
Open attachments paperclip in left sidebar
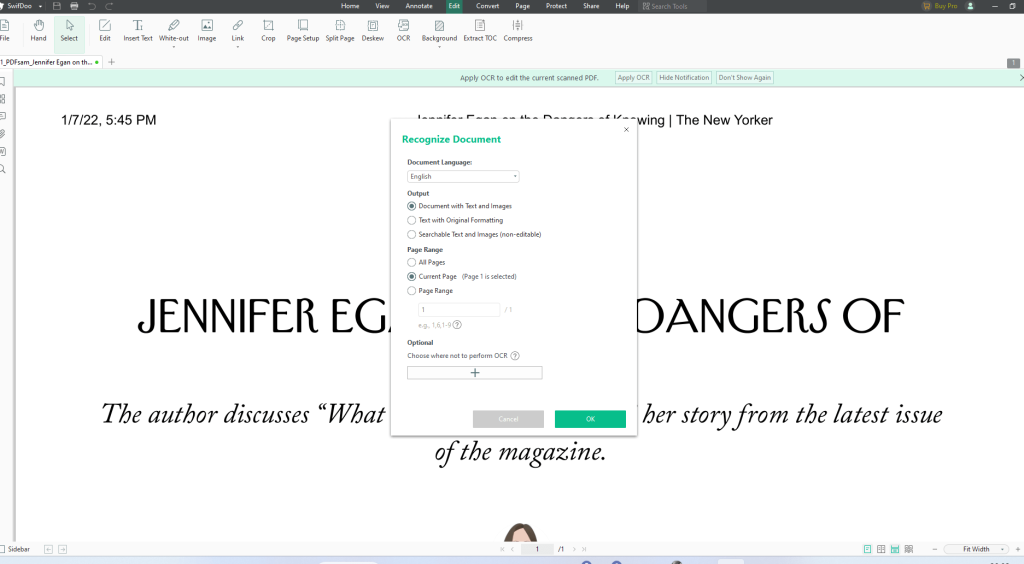tap(3, 134)
